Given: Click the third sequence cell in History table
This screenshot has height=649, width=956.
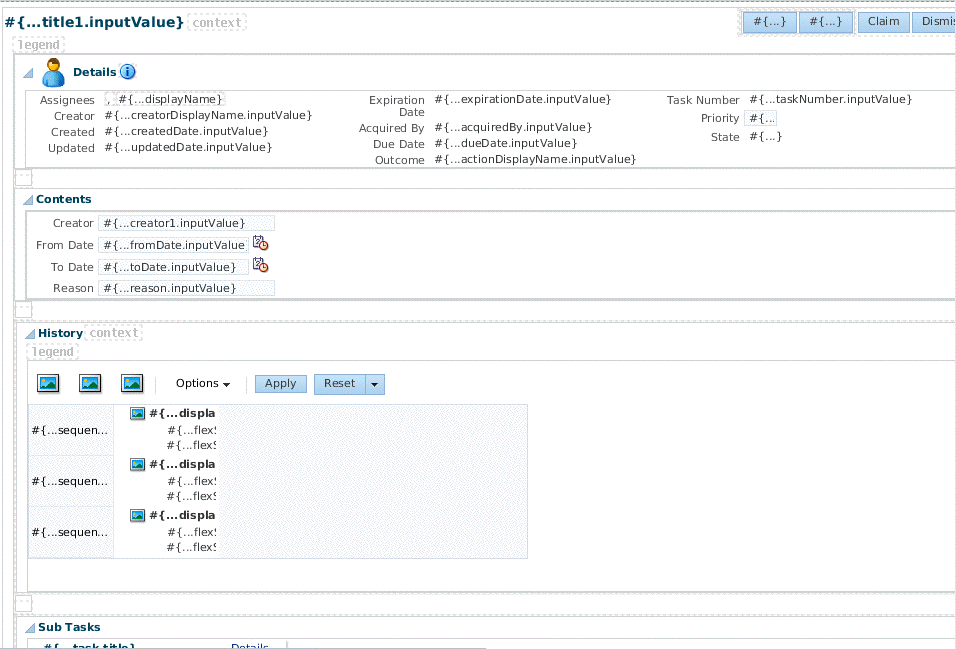Looking at the screenshot, I should point(71,532).
